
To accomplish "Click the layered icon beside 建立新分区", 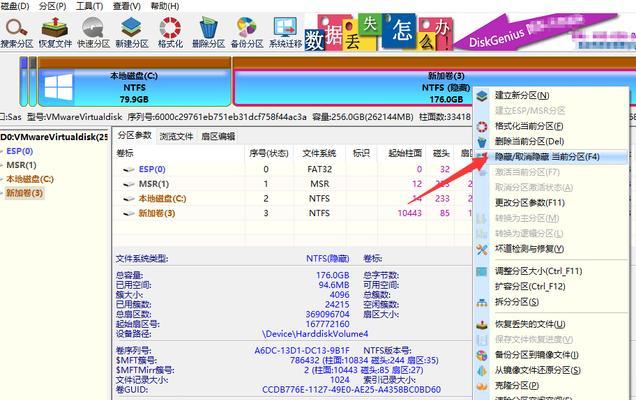I will 482,96.
